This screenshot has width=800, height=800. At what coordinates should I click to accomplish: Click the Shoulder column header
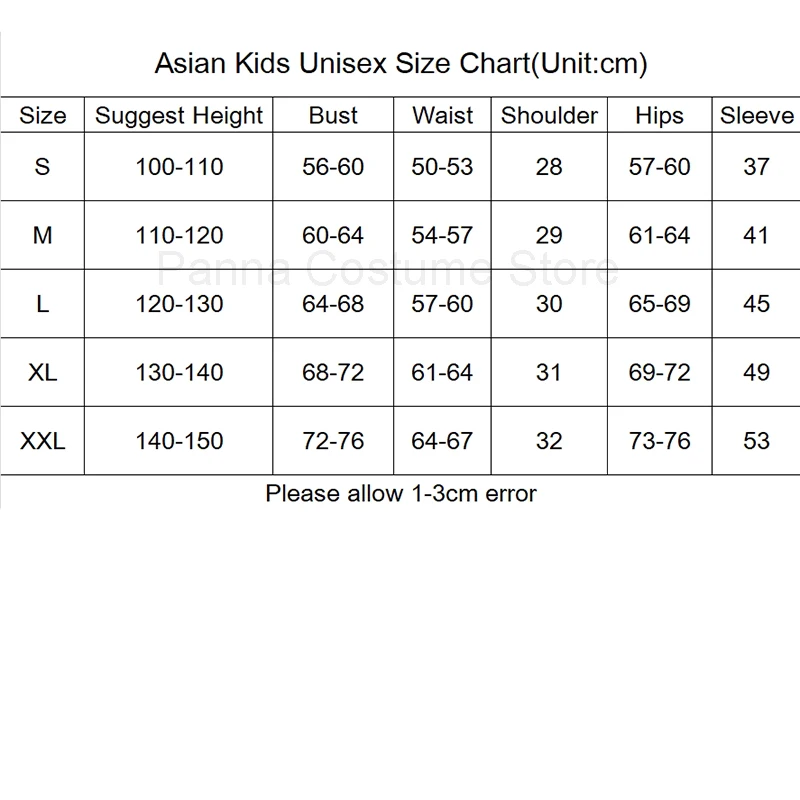coord(549,115)
